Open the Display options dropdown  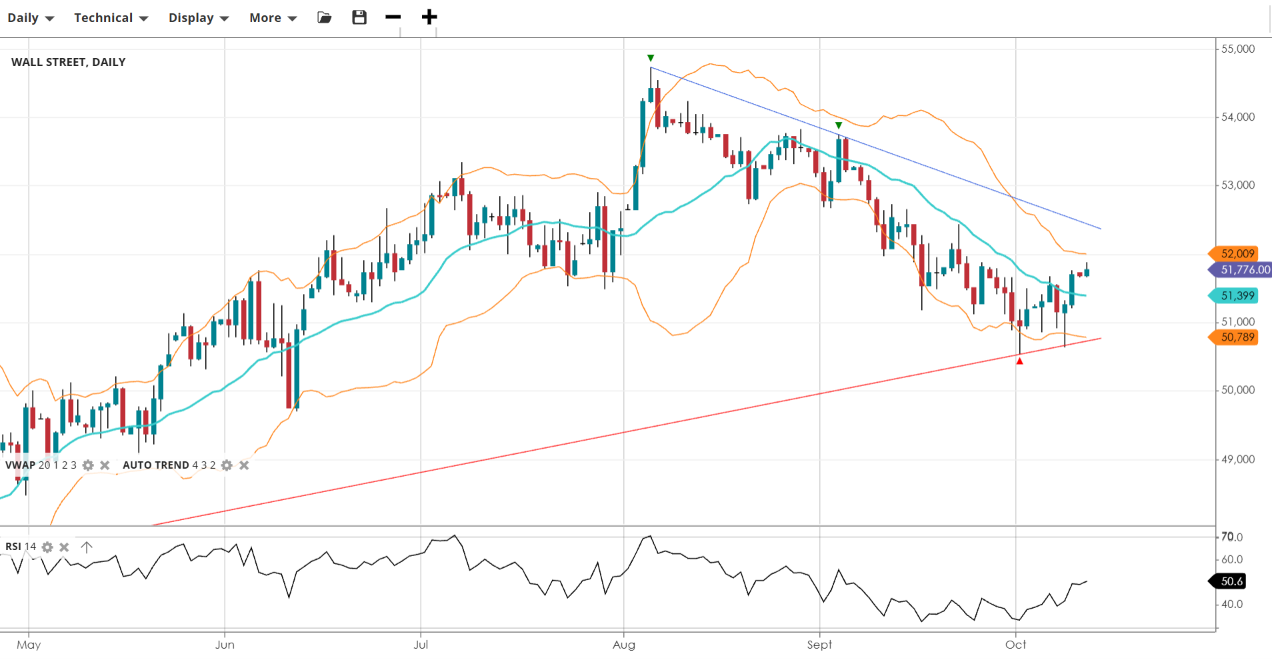[198, 18]
